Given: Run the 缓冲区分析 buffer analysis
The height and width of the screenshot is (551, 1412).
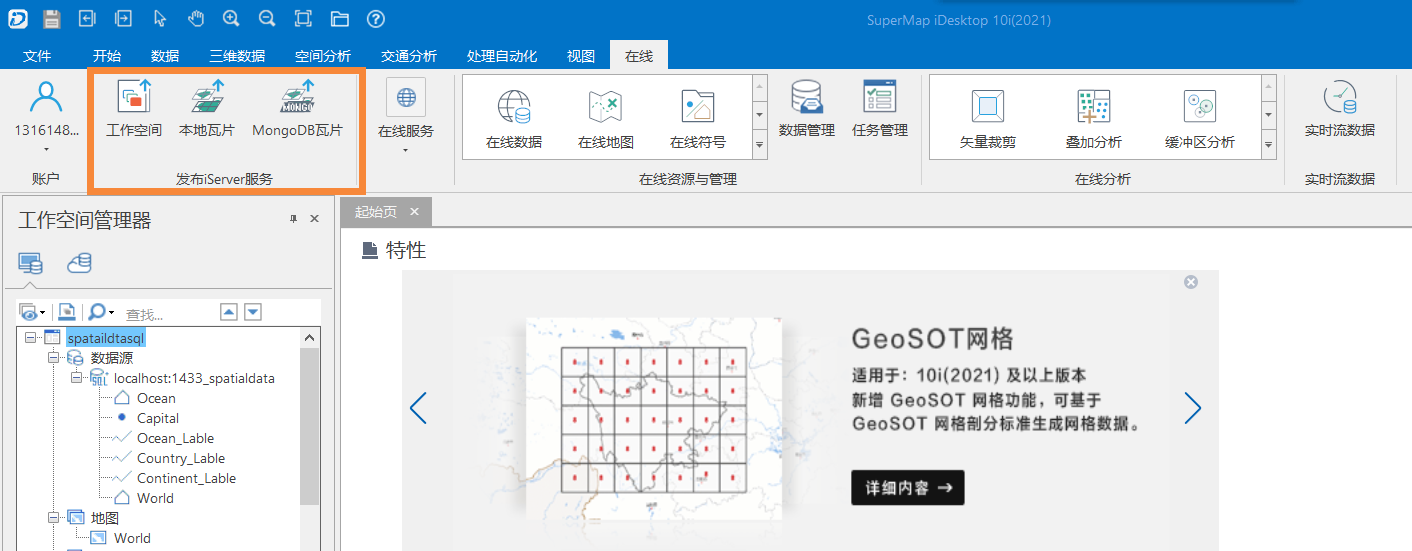Looking at the screenshot, I should (x=1200, y=118).
